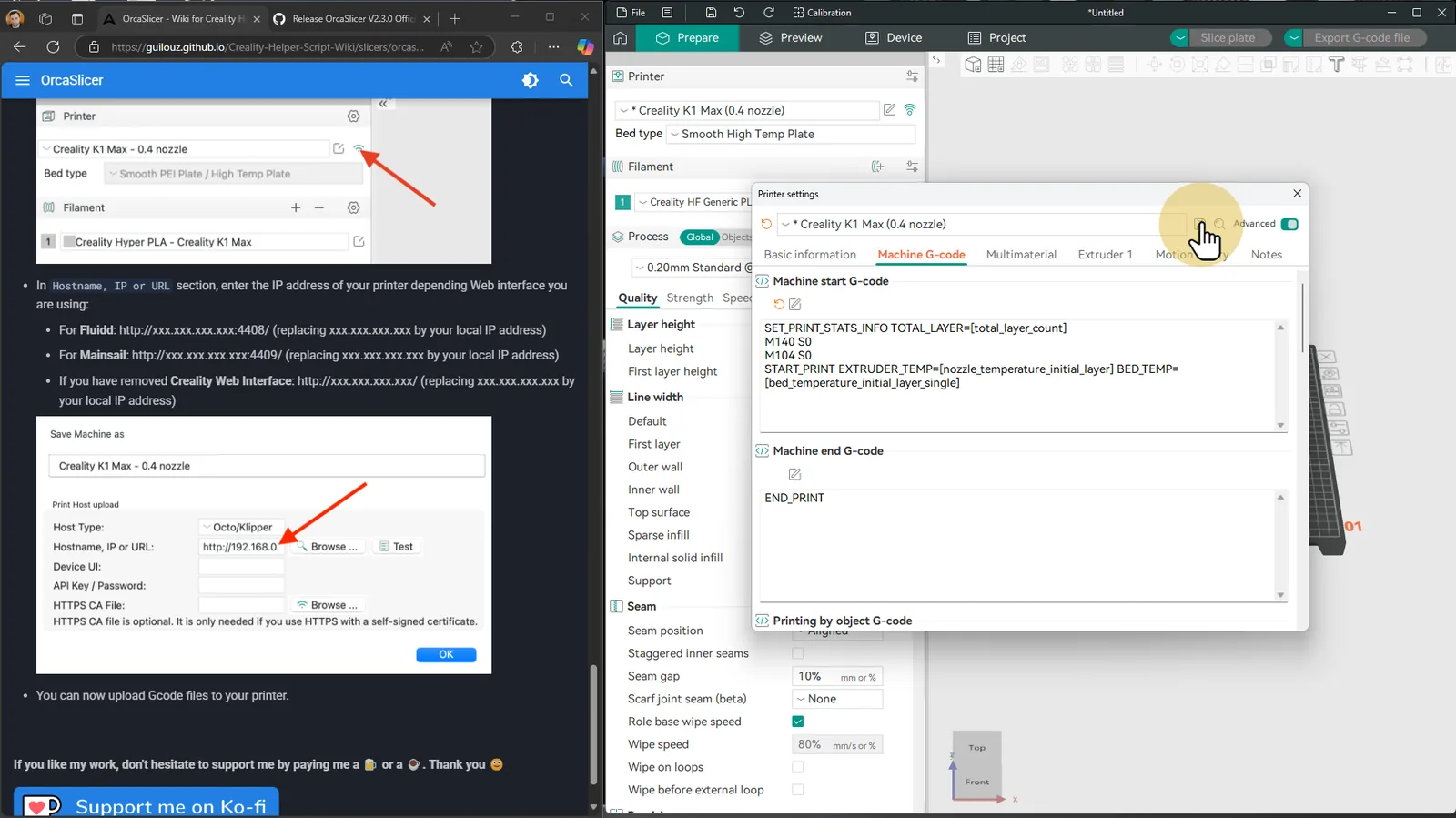The height and width of the screenshot is (818, 1456).
Task: Edit the Creality K1 Max preset in the sidebar
Action: pyautogui.click(x=889, y=110)
